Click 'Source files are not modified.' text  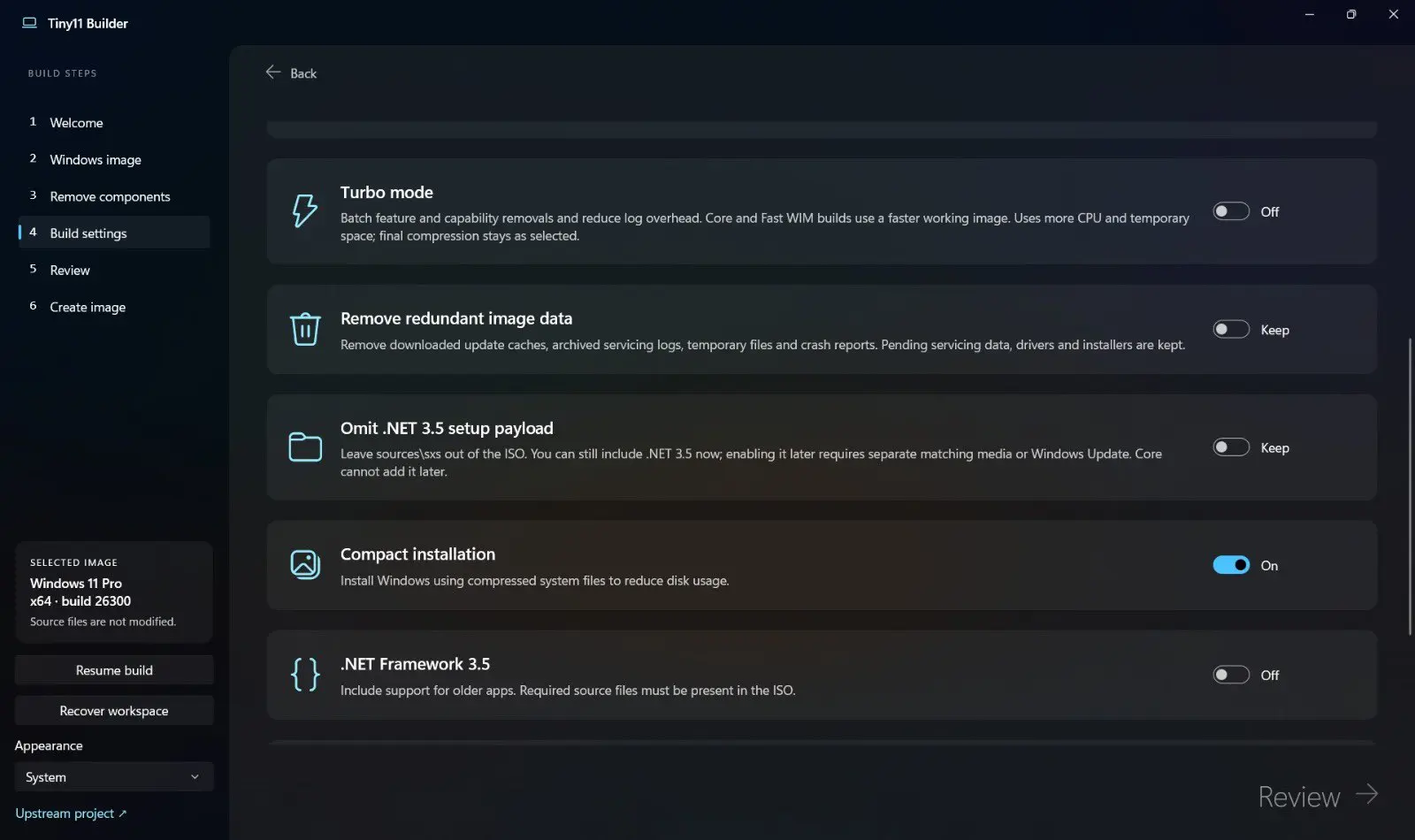103,622
